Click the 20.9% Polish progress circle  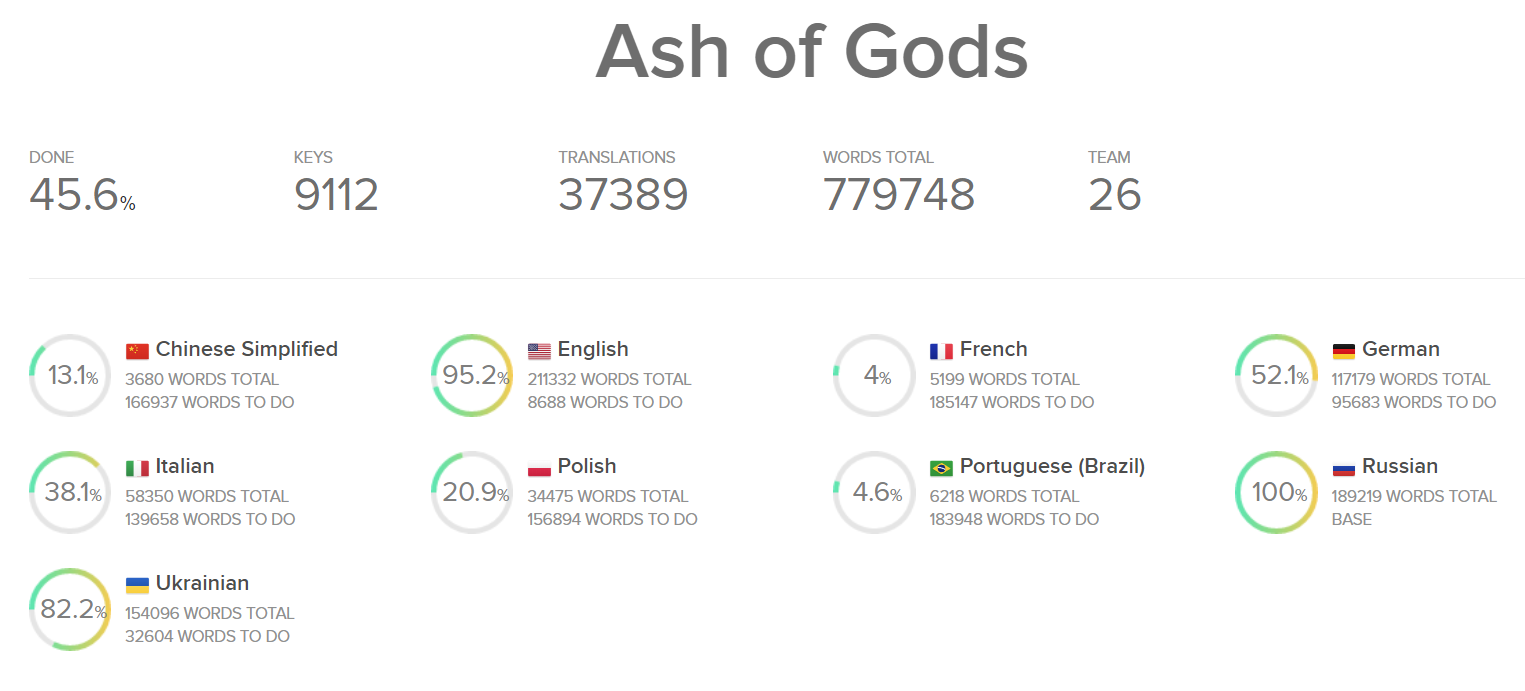472,493
